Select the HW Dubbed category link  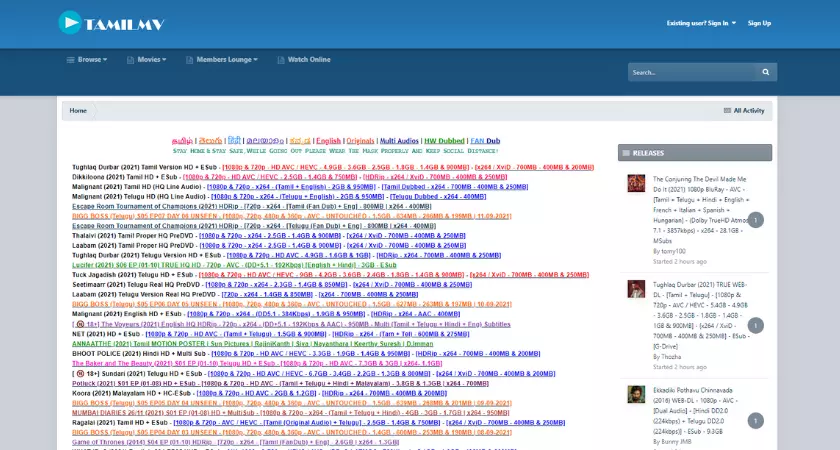coord(444,141)
